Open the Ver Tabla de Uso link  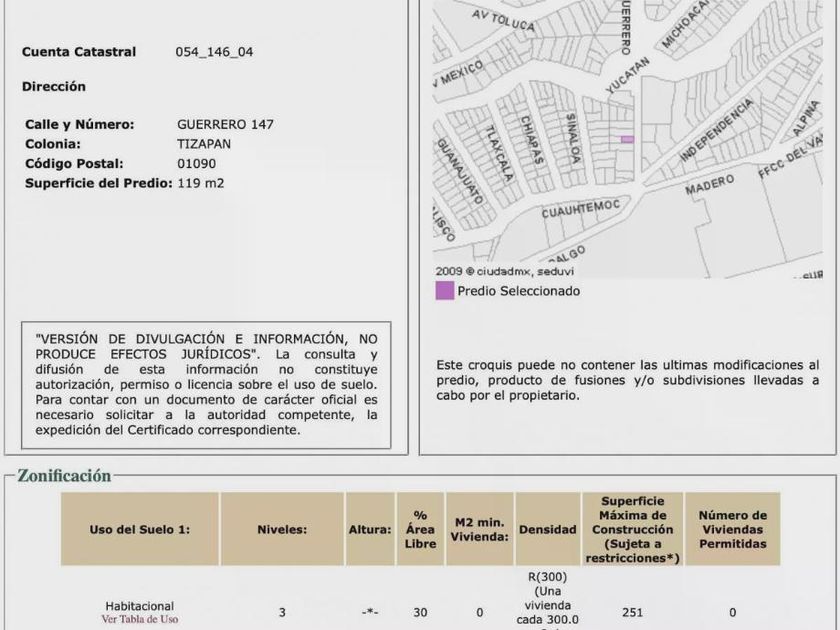140,619
